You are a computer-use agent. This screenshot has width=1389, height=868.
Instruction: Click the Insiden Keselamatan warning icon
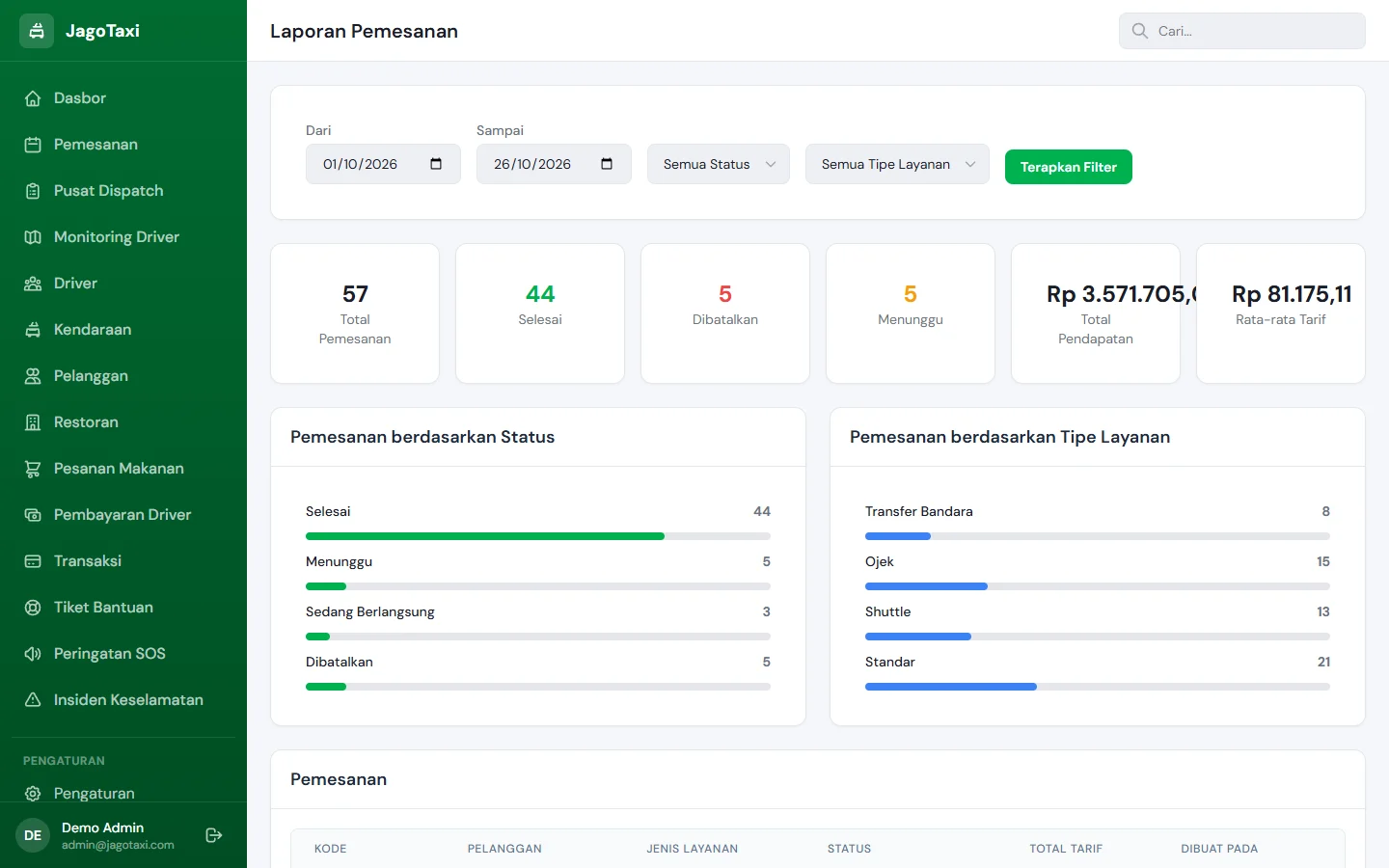tap(33, 700)
